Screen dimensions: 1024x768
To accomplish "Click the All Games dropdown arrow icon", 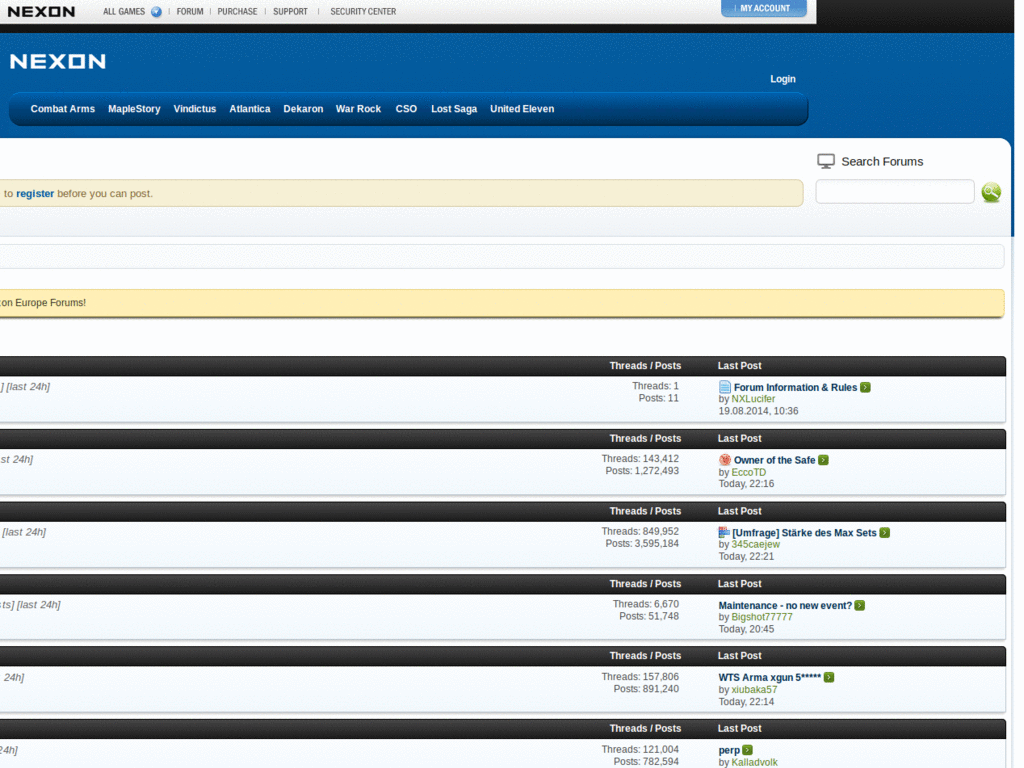I will [x=156, y=12].
